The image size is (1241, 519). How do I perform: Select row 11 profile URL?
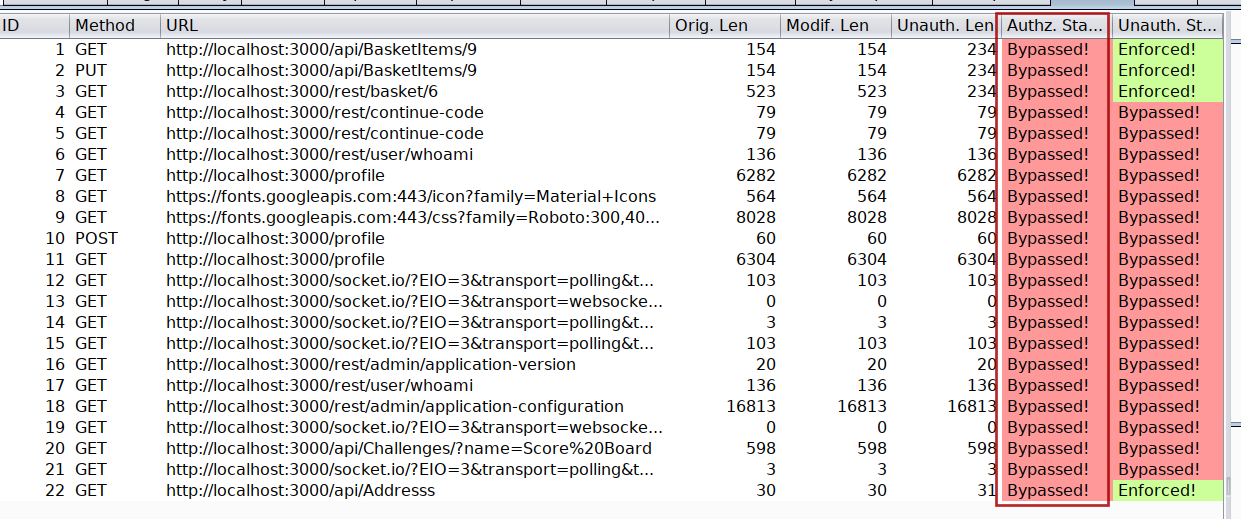coord(276,259)
